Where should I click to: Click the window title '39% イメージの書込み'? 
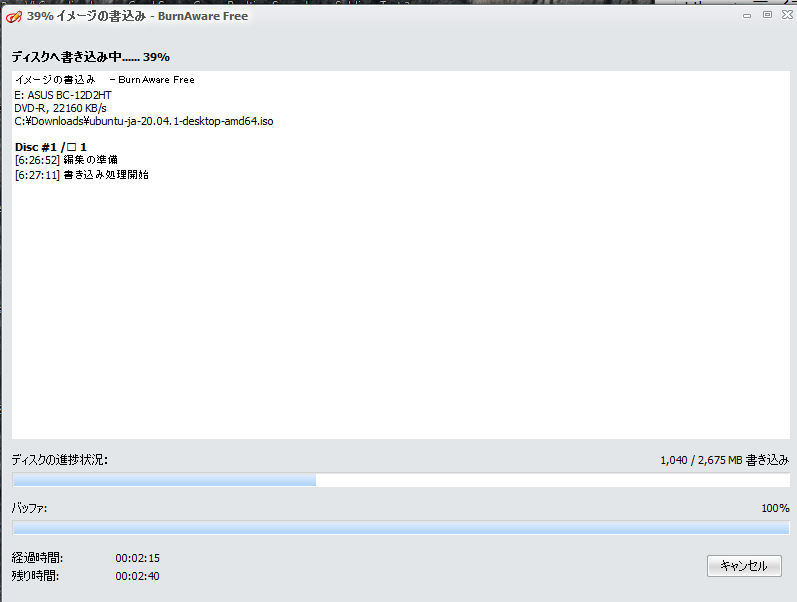click(x=86, y=16)
